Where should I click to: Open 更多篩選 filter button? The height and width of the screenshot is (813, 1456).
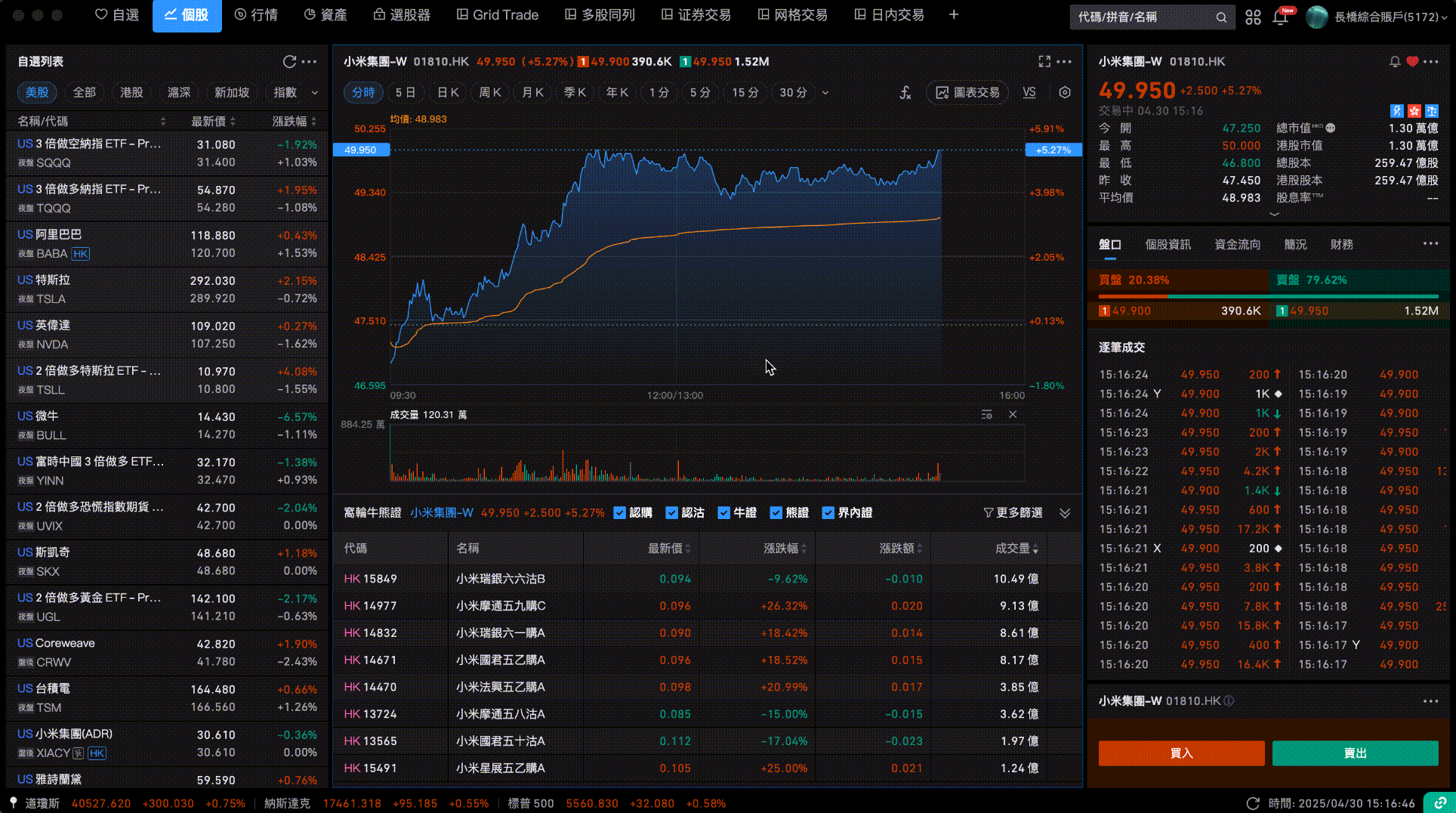tap(1013, 513)
